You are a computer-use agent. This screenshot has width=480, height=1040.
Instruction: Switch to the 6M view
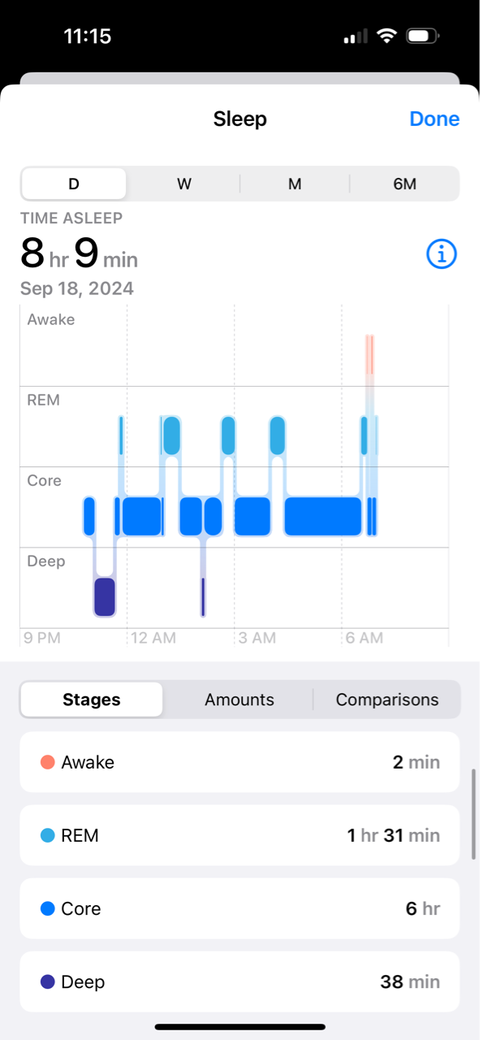pyautogui.click(x=404, y=184)
